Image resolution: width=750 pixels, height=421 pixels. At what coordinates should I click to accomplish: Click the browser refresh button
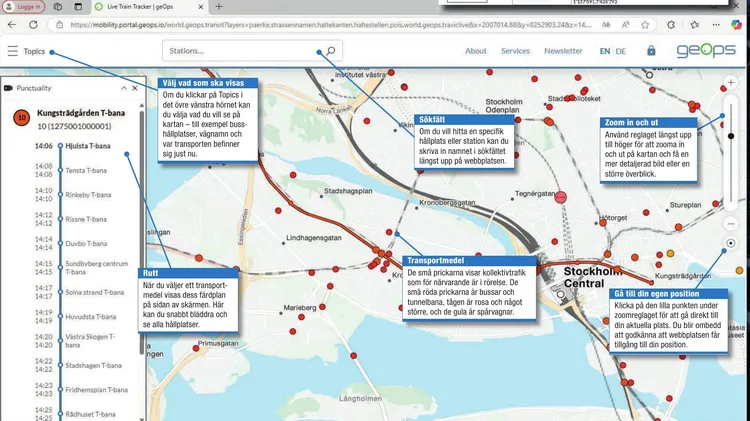(x=33, y=24)
